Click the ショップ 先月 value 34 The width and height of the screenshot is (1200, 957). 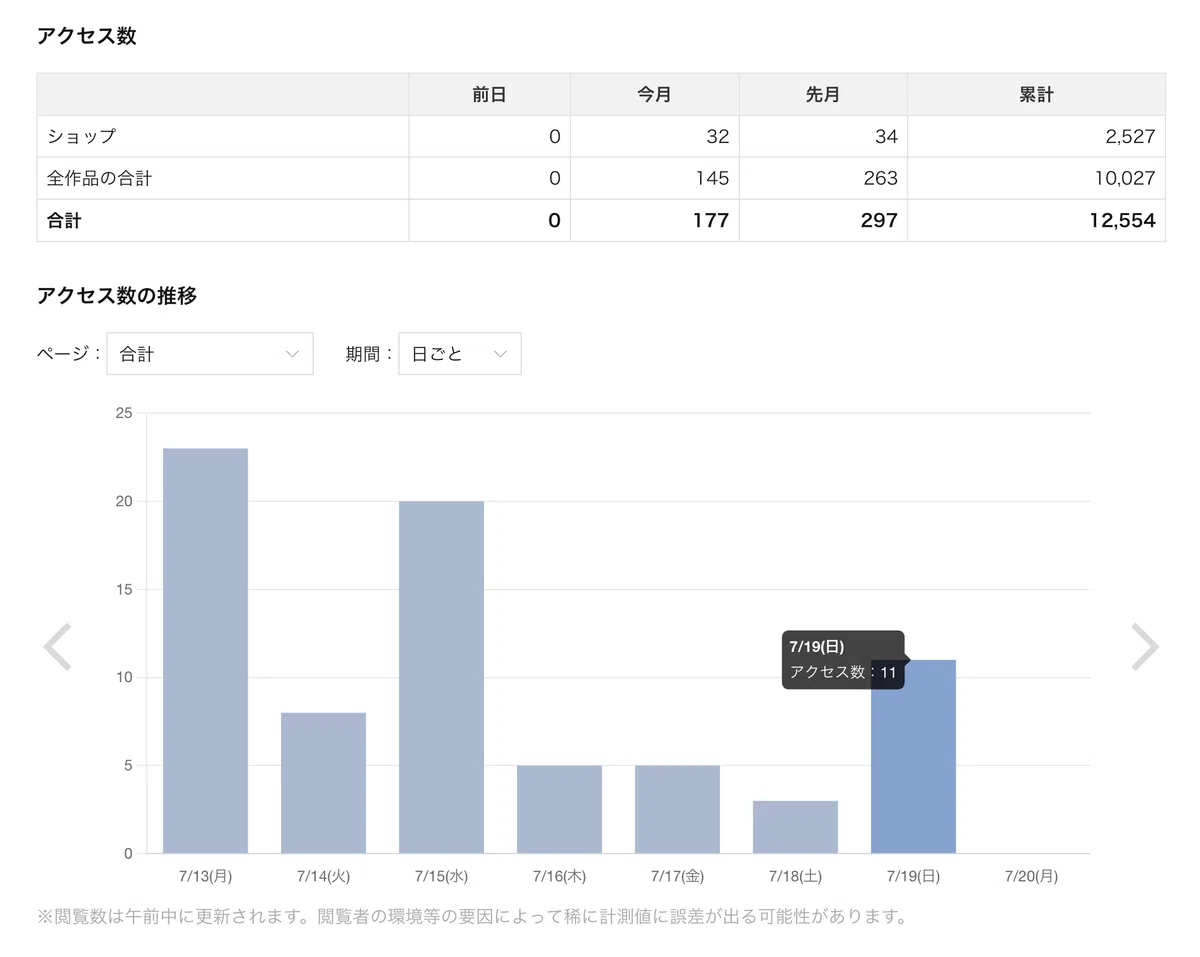tap(886, 137)
